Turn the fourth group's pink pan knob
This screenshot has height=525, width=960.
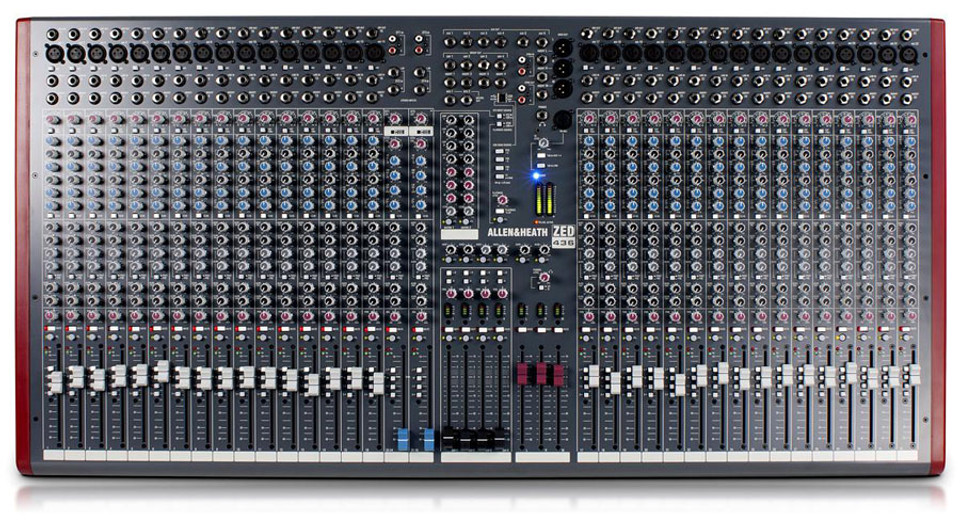(x=502, y=294)
